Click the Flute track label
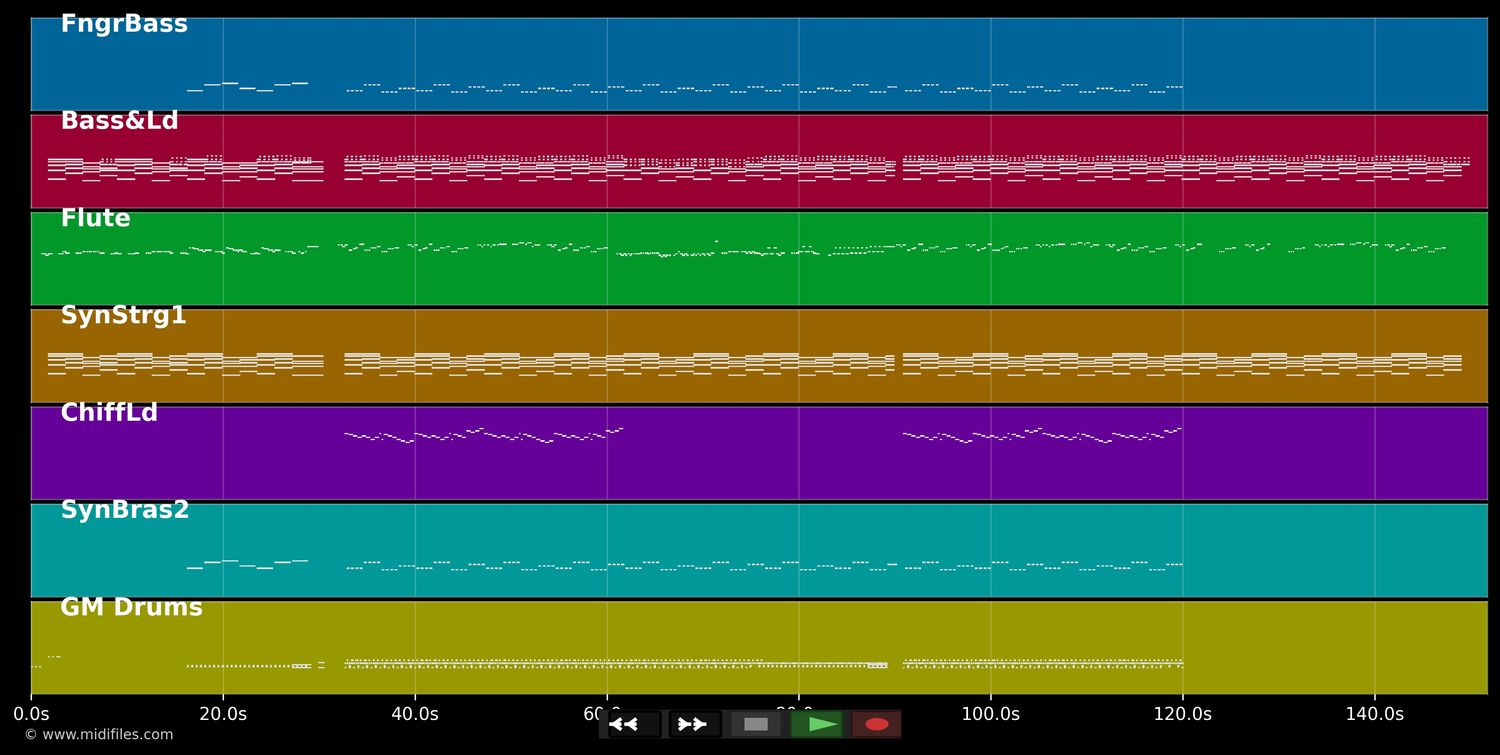 click(x=95, y=218)
